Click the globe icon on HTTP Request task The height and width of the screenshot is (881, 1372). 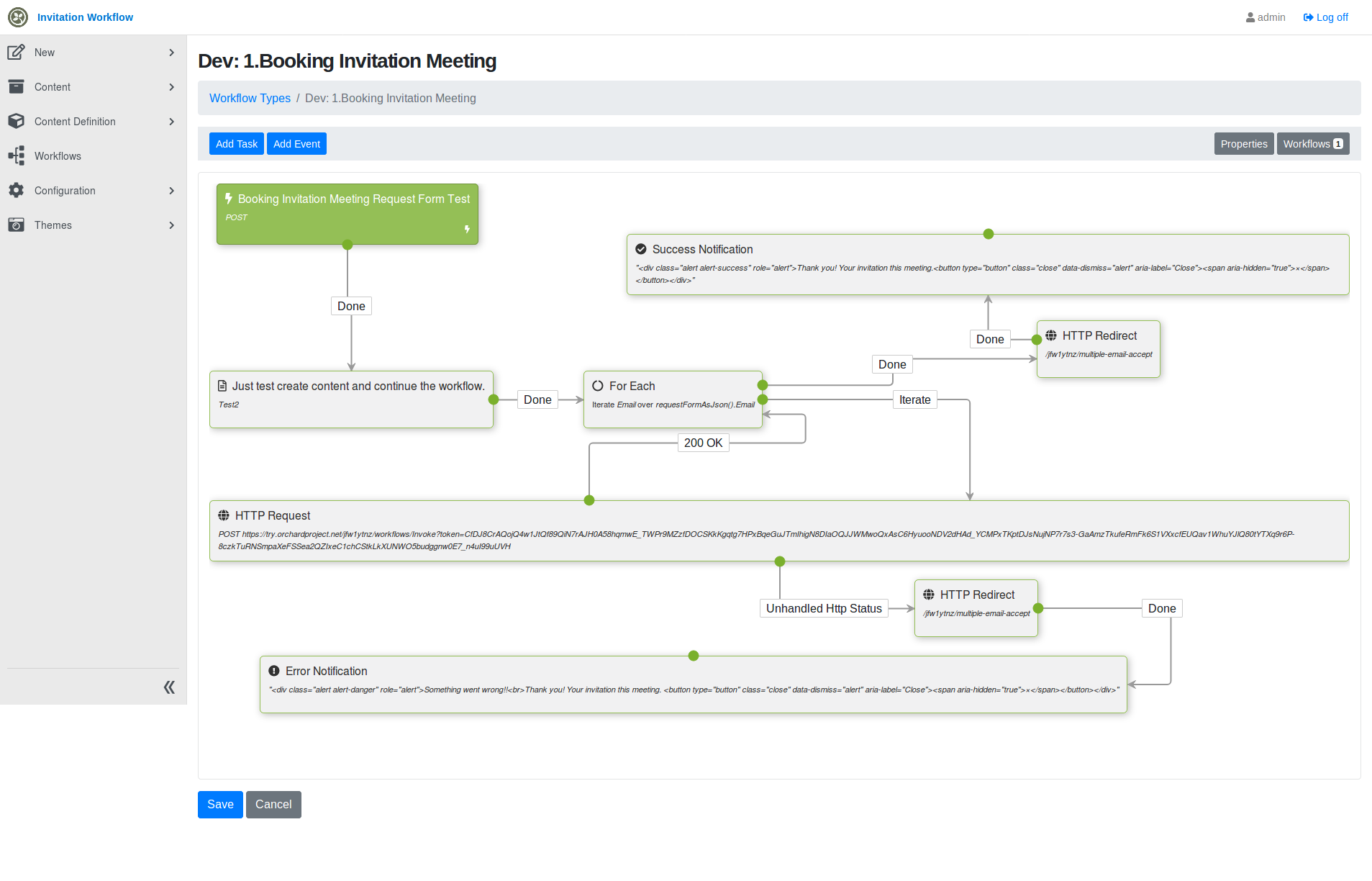[x=222, y=515]
